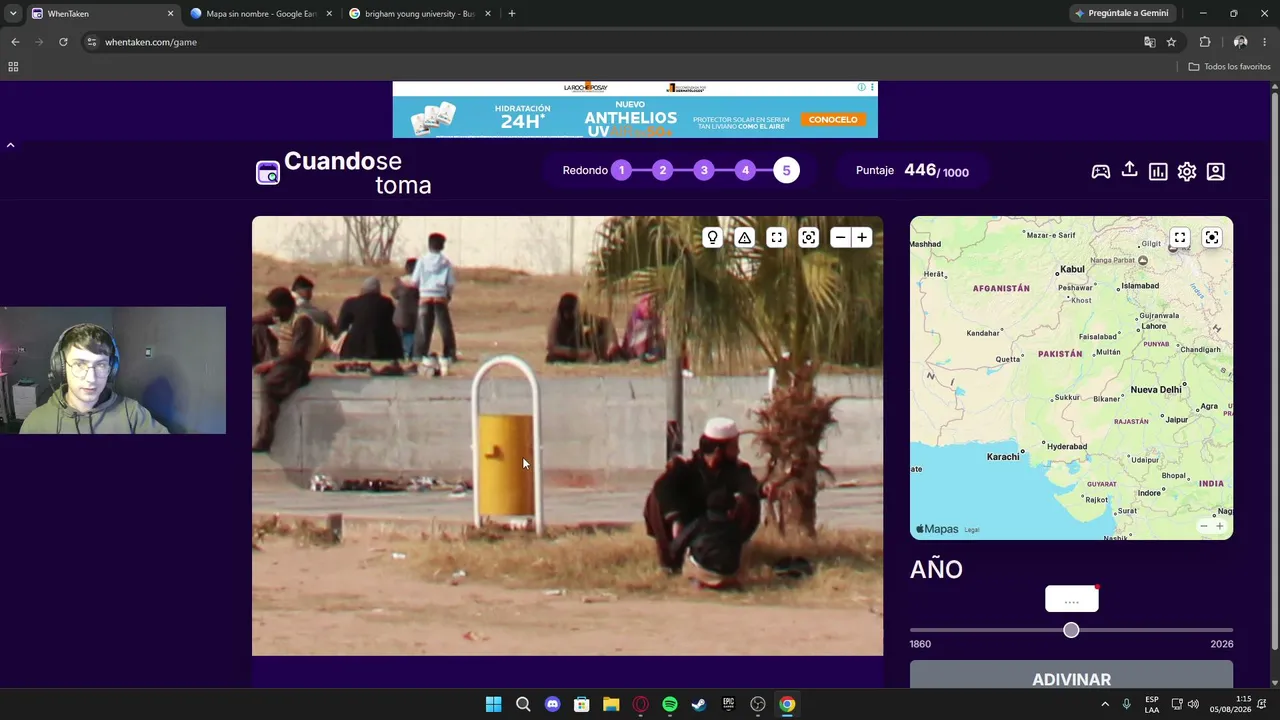This screenshot has width=1280, height=720.
Task: Open the photo in fullscreen
Action: coord(776,237)
